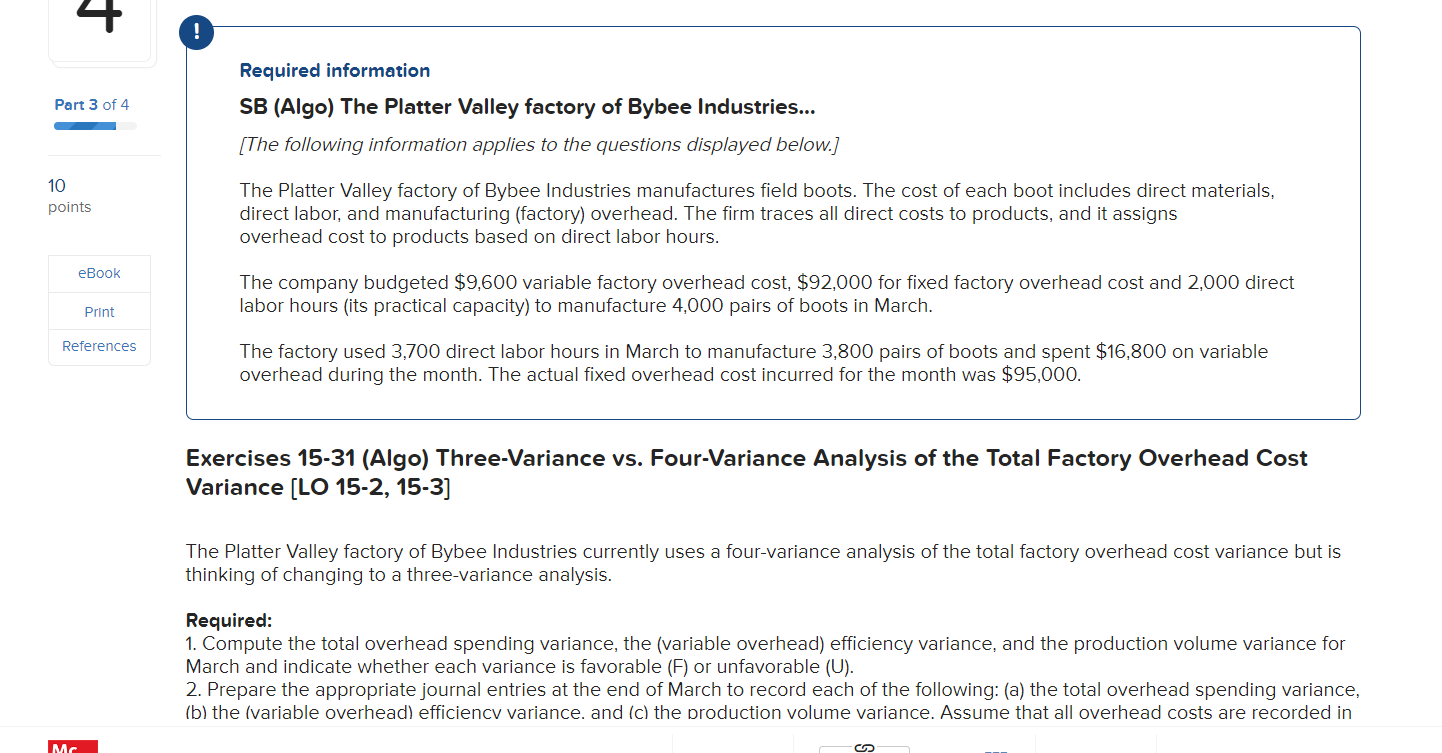1442x753 pixels.
Task: Click the 'Required information' heading
Action: coord(334,70)
